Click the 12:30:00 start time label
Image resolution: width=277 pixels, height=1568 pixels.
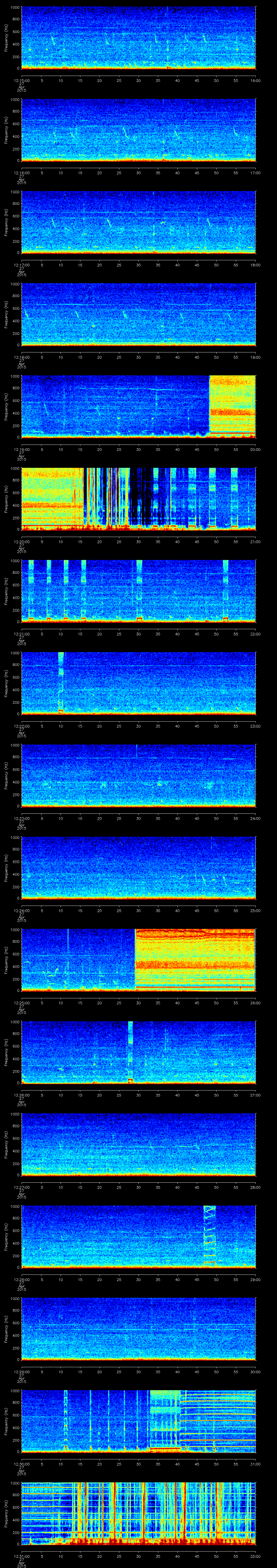tap(21, 1464)
